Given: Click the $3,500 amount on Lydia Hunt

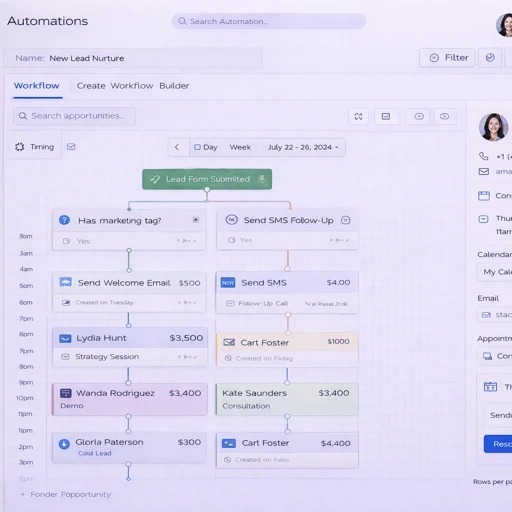Looking at the screenshot, I should point(186,338).
